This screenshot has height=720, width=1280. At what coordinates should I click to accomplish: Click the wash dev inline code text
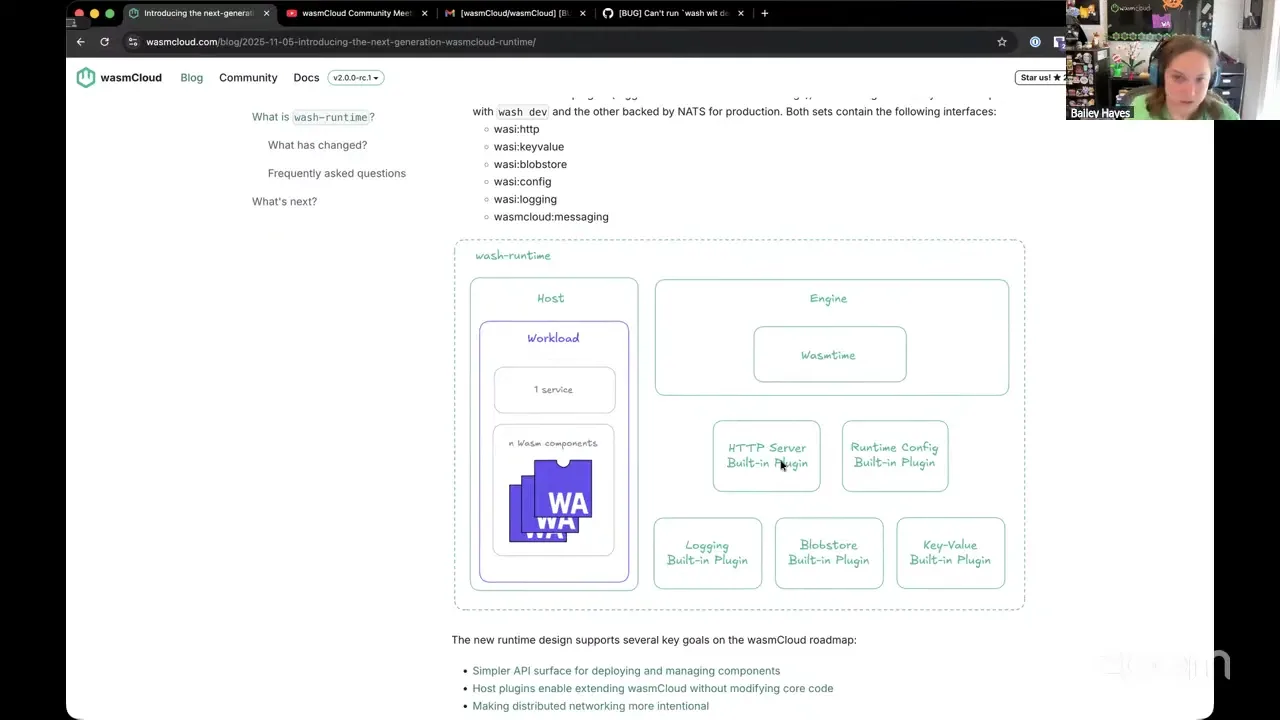(x=523, y=112)
